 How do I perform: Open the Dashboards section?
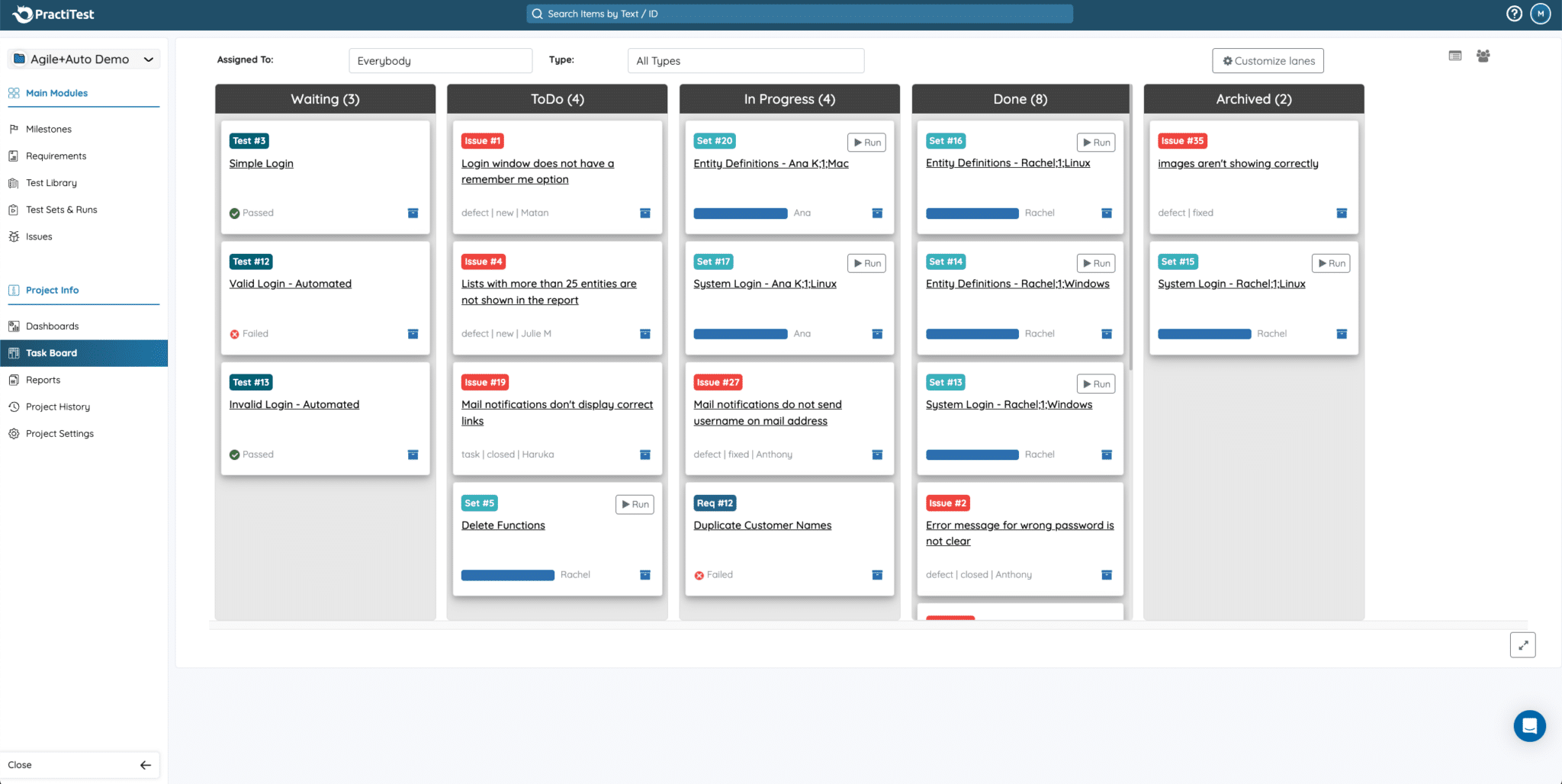52,326
